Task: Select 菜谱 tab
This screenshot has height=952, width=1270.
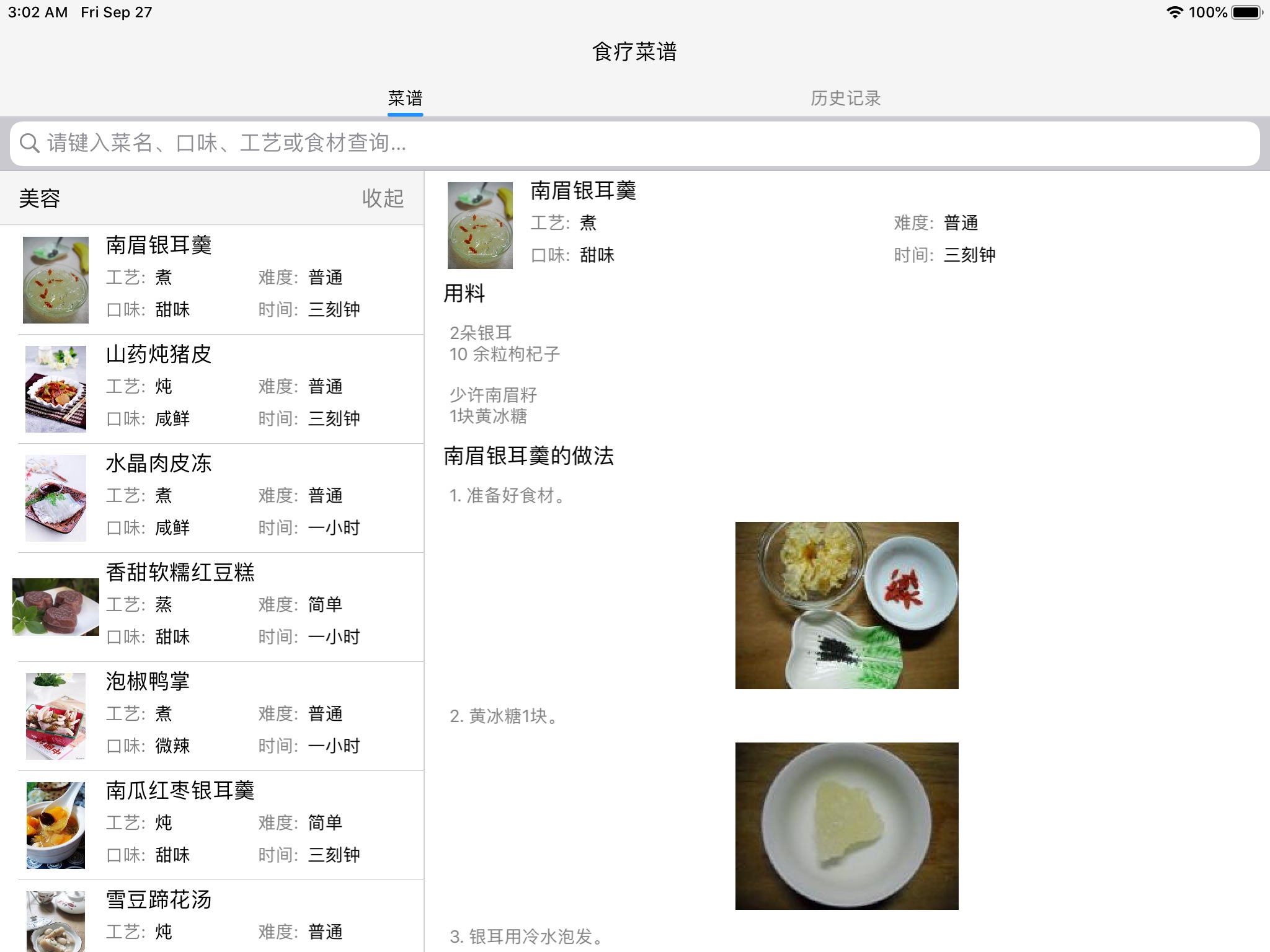Action: 404,97
